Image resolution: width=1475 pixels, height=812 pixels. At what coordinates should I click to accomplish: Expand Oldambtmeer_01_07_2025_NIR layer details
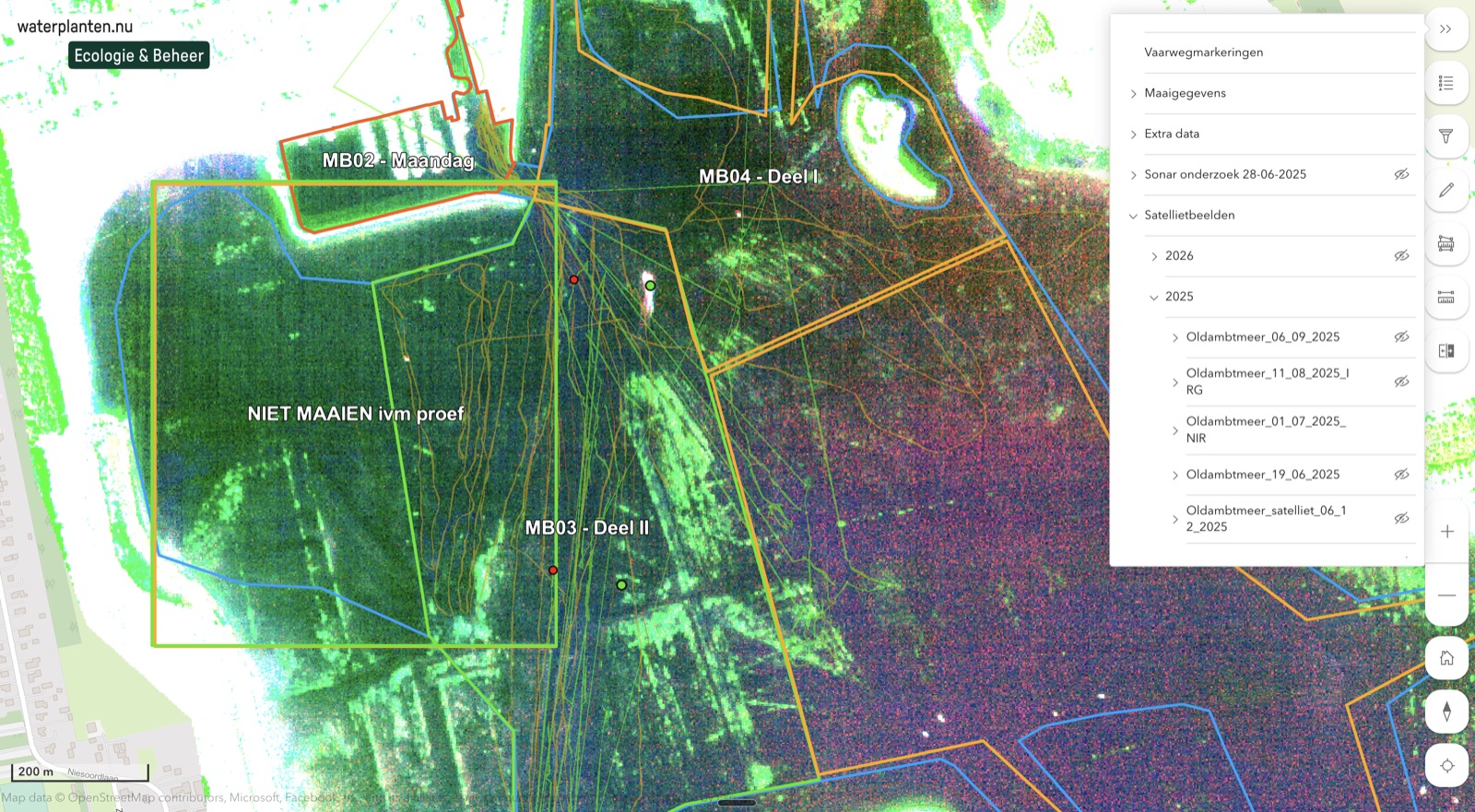[x=1174, y=430]
